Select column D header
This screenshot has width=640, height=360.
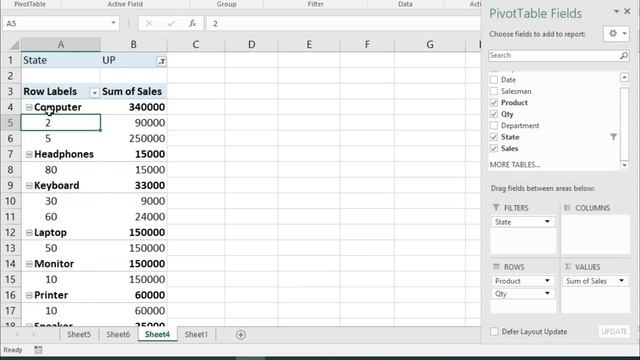pos(251,44)
